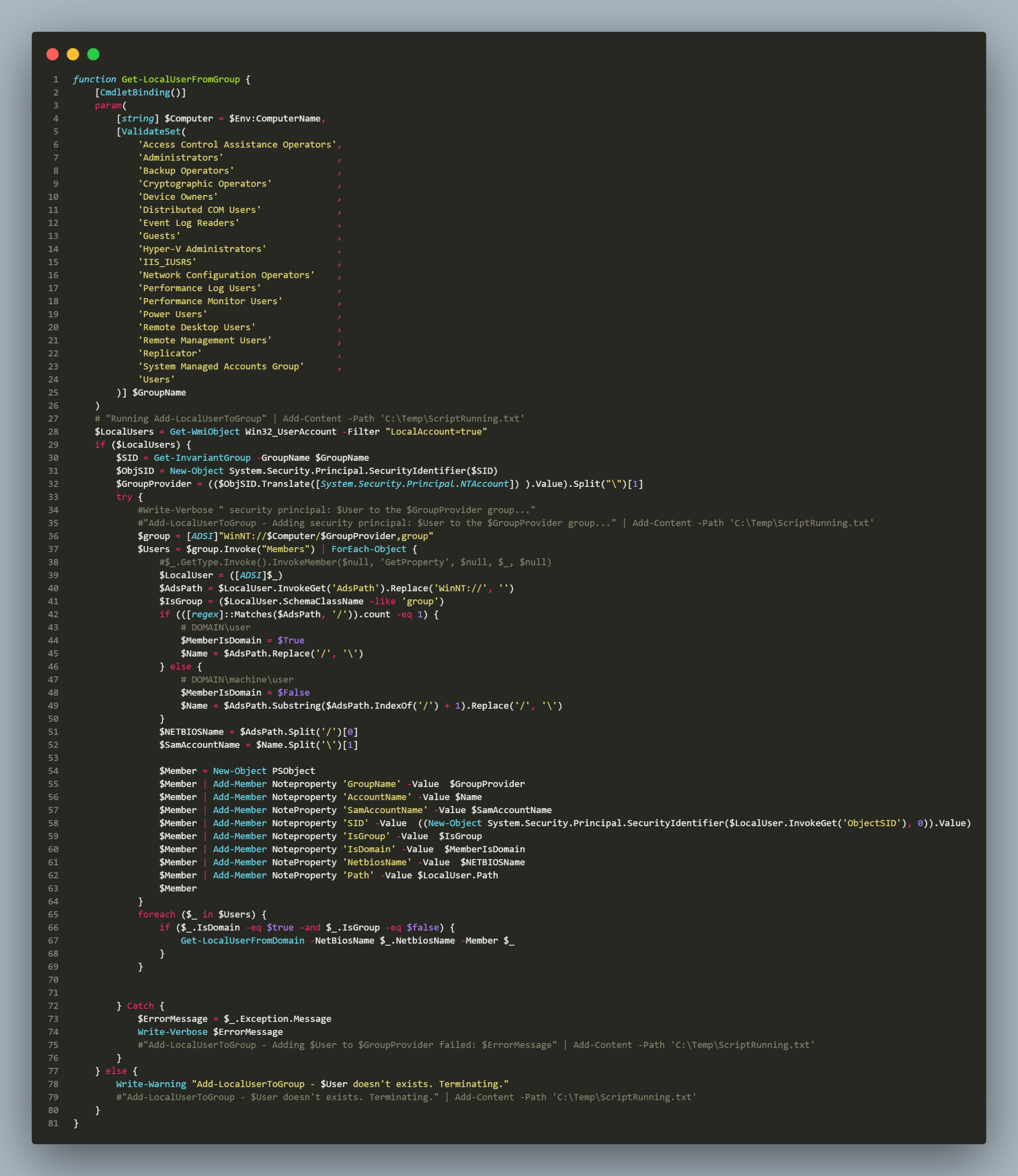This screenshot has height=1176, width=1018.
Task: Click the Write-Warning cmdlet on line 78
Action: 151,1085
